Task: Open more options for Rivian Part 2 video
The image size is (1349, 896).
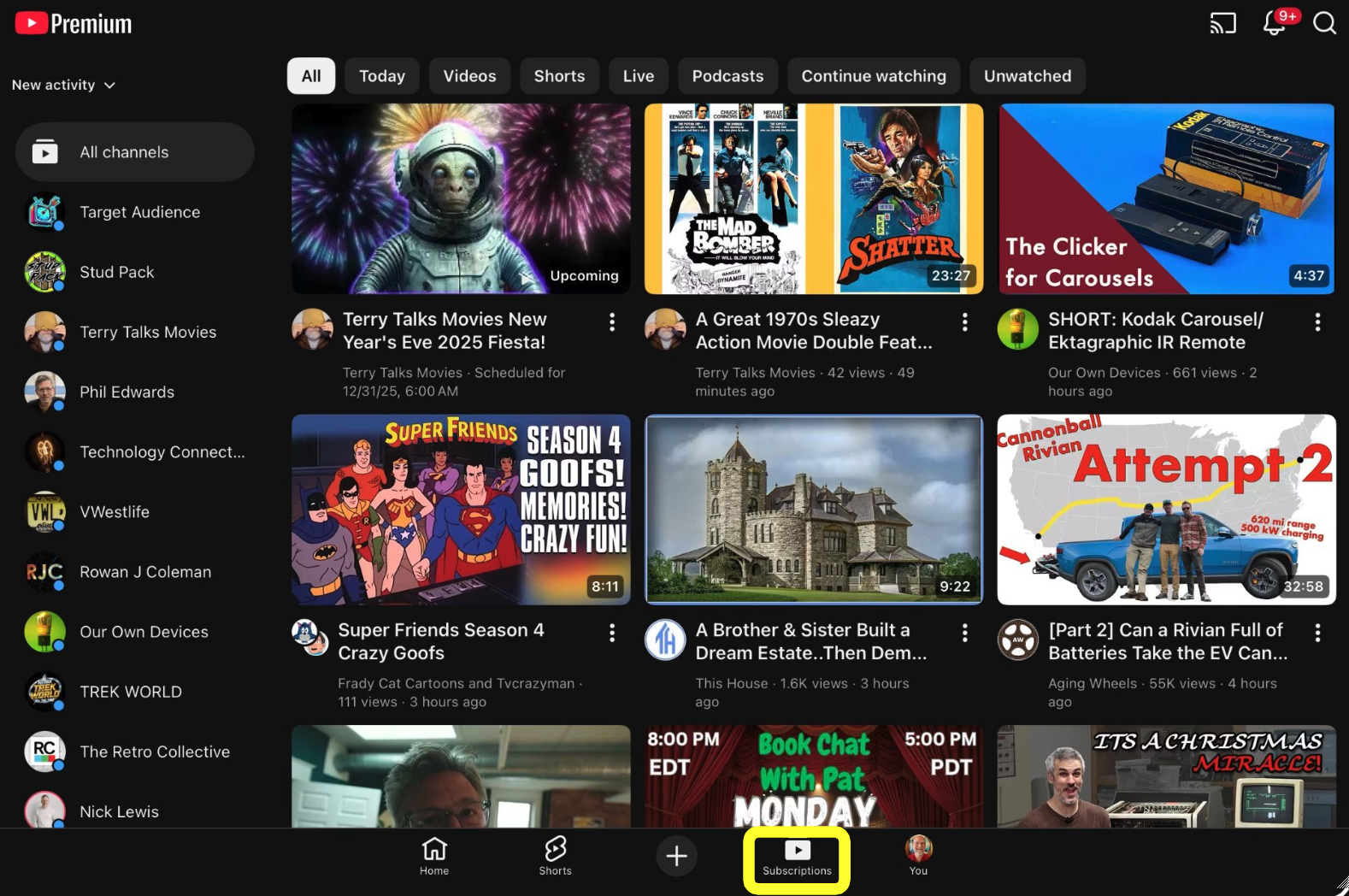Action: tap(1317, 633)
